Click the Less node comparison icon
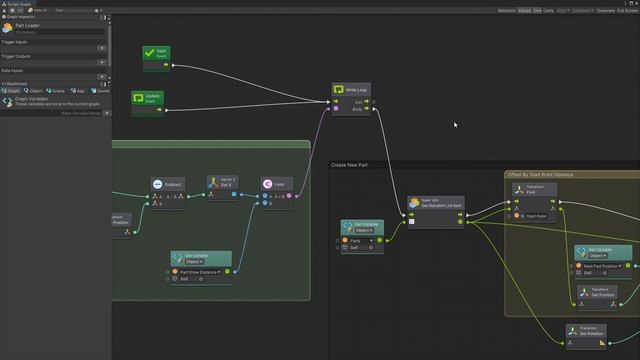 point(267,184)
